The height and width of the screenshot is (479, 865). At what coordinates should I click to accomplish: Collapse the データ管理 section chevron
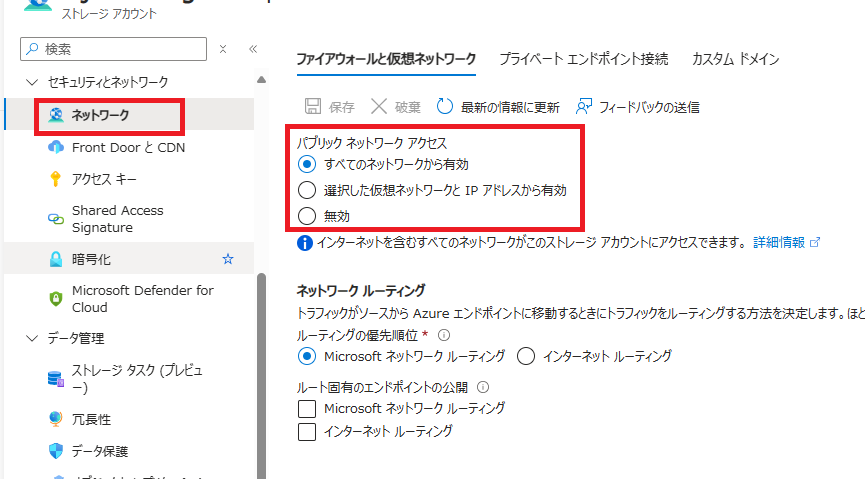[32, 338]
